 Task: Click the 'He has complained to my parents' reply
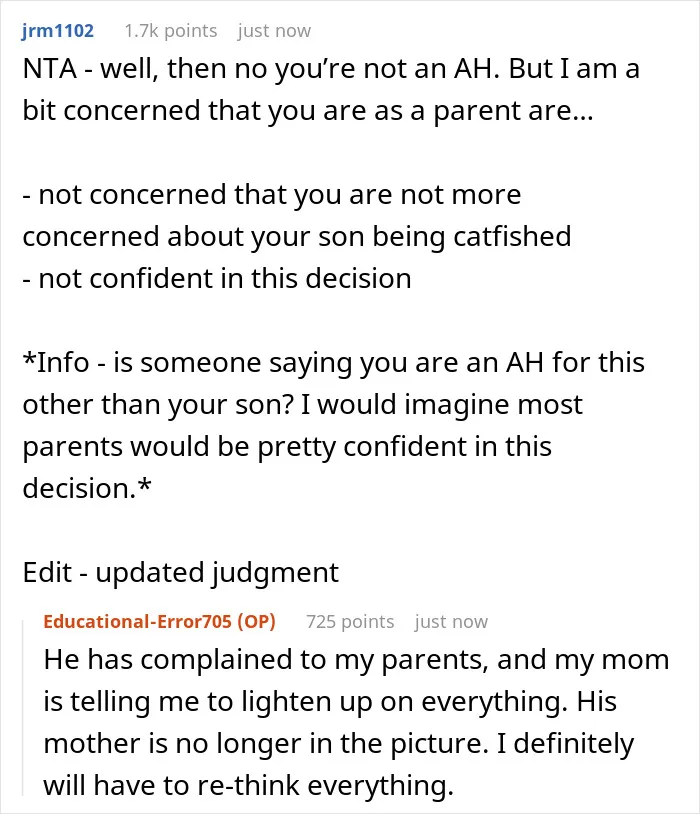[x=356, y=722]
